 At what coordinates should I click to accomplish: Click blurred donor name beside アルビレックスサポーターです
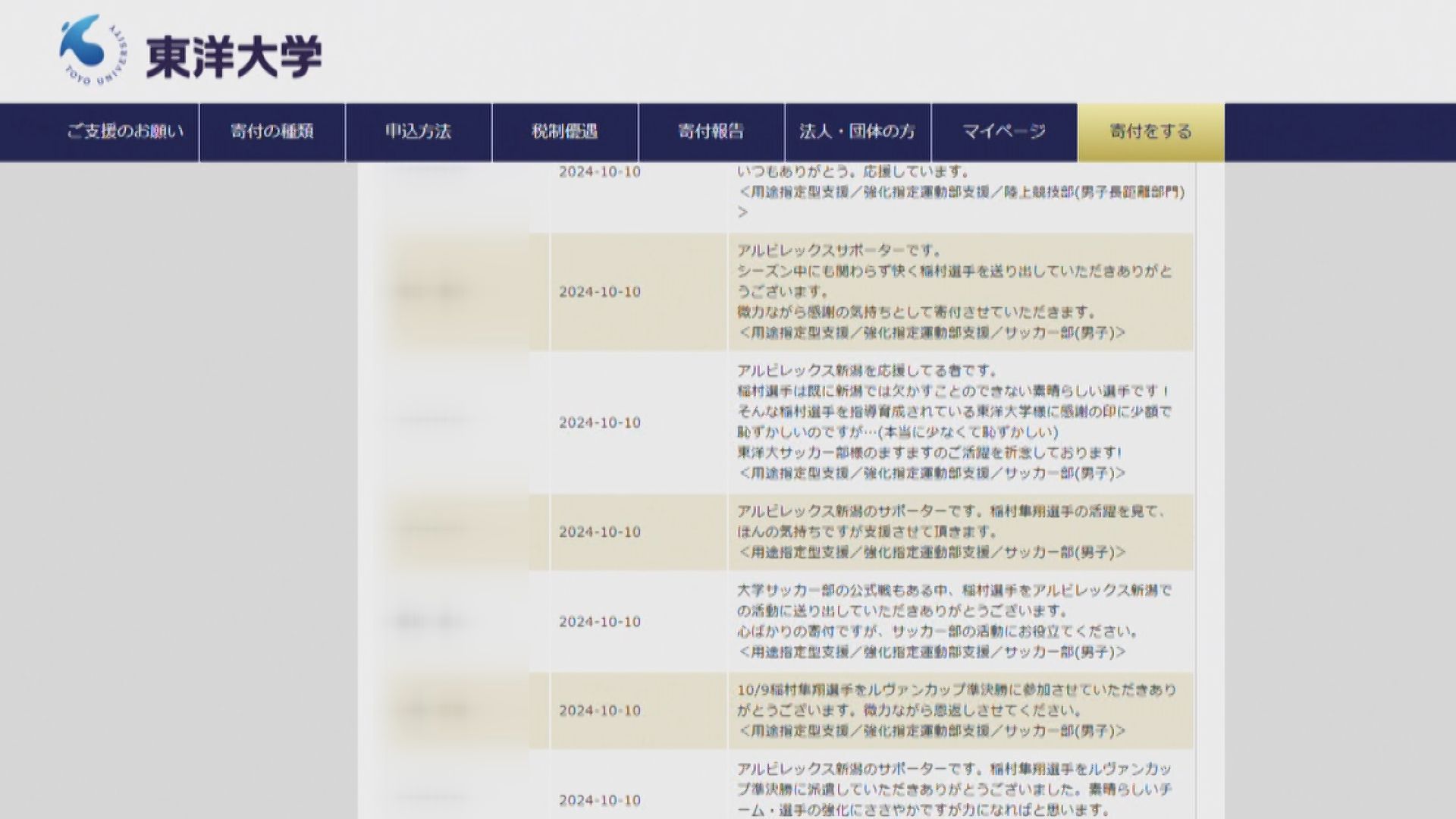(432, 292)
